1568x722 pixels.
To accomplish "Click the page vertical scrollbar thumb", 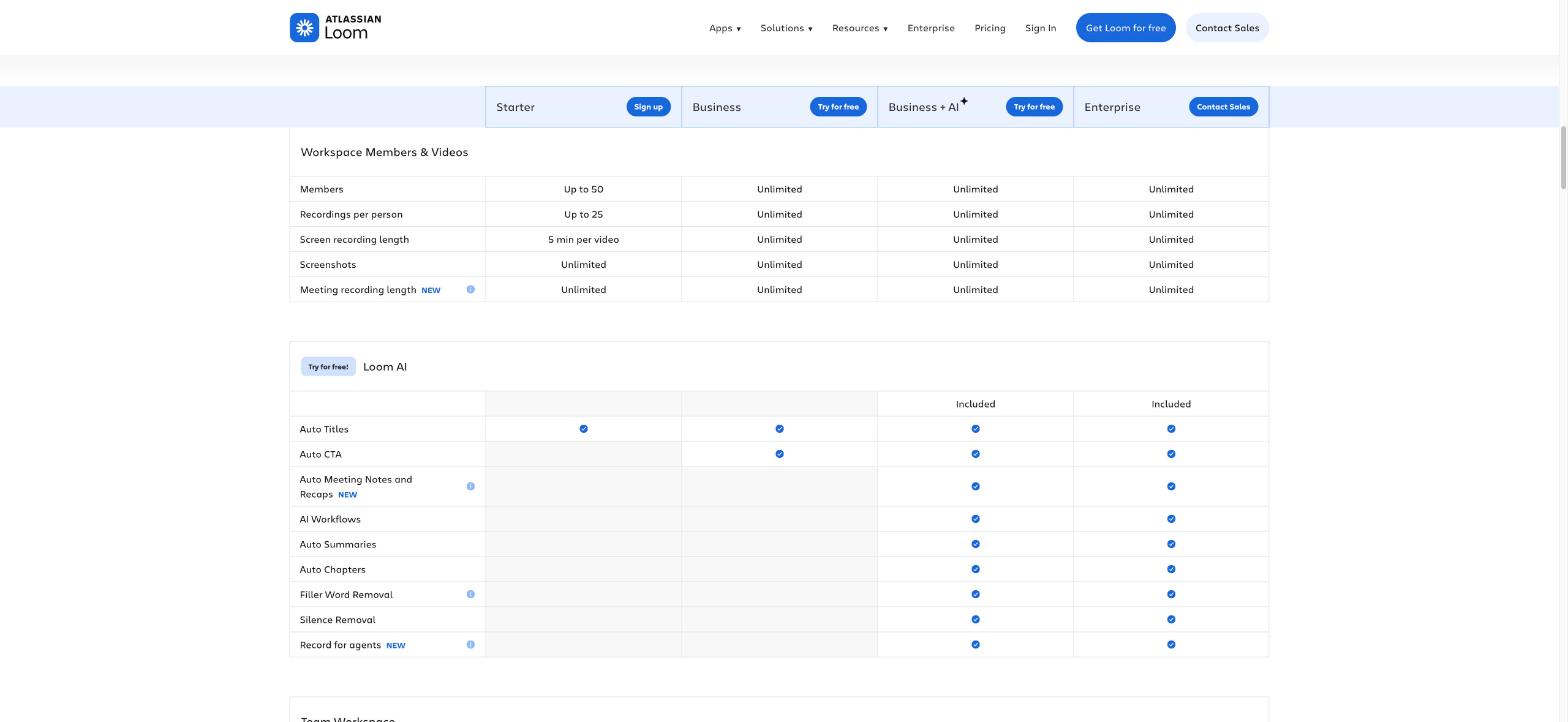I will [x=1563, y=157].
